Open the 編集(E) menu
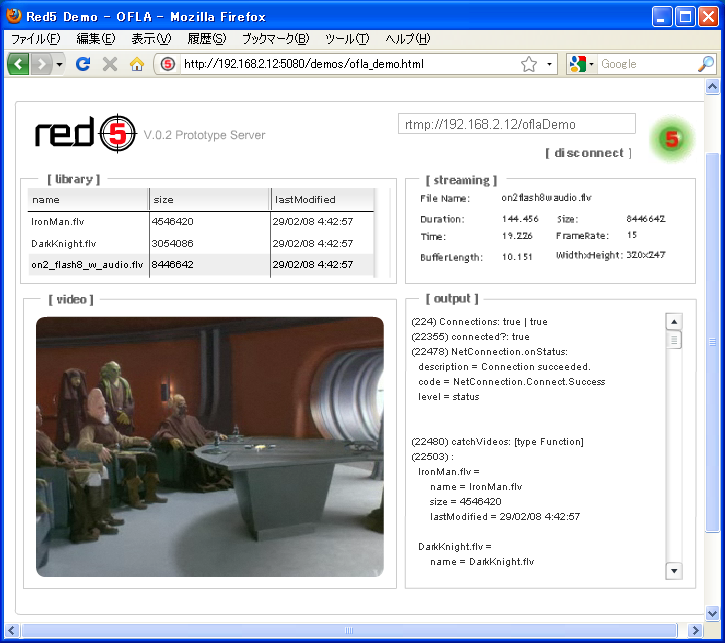725x643 pixels. pyautogui.click(x=96, y=39)
